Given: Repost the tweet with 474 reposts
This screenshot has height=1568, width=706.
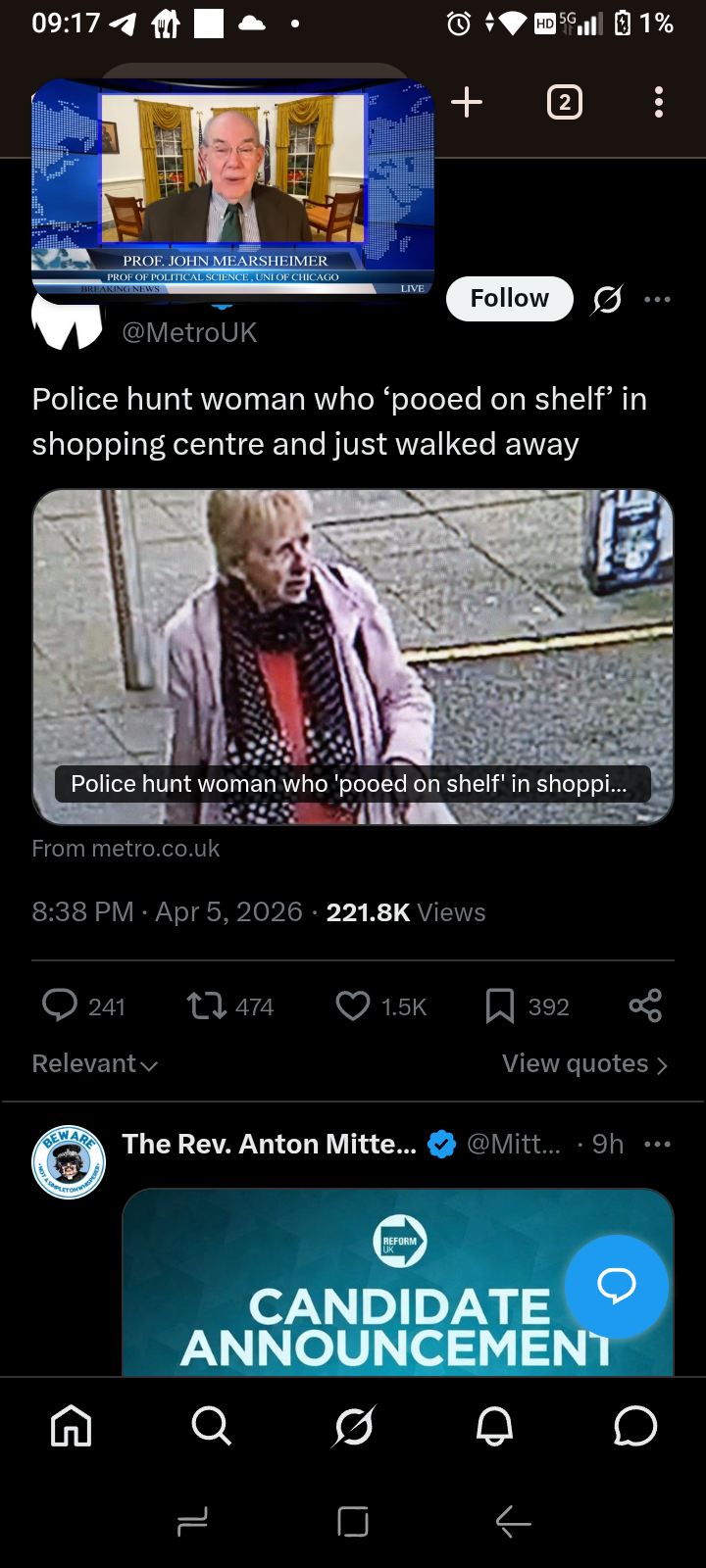Looking at the screenshot, I should coord(230,1006).
